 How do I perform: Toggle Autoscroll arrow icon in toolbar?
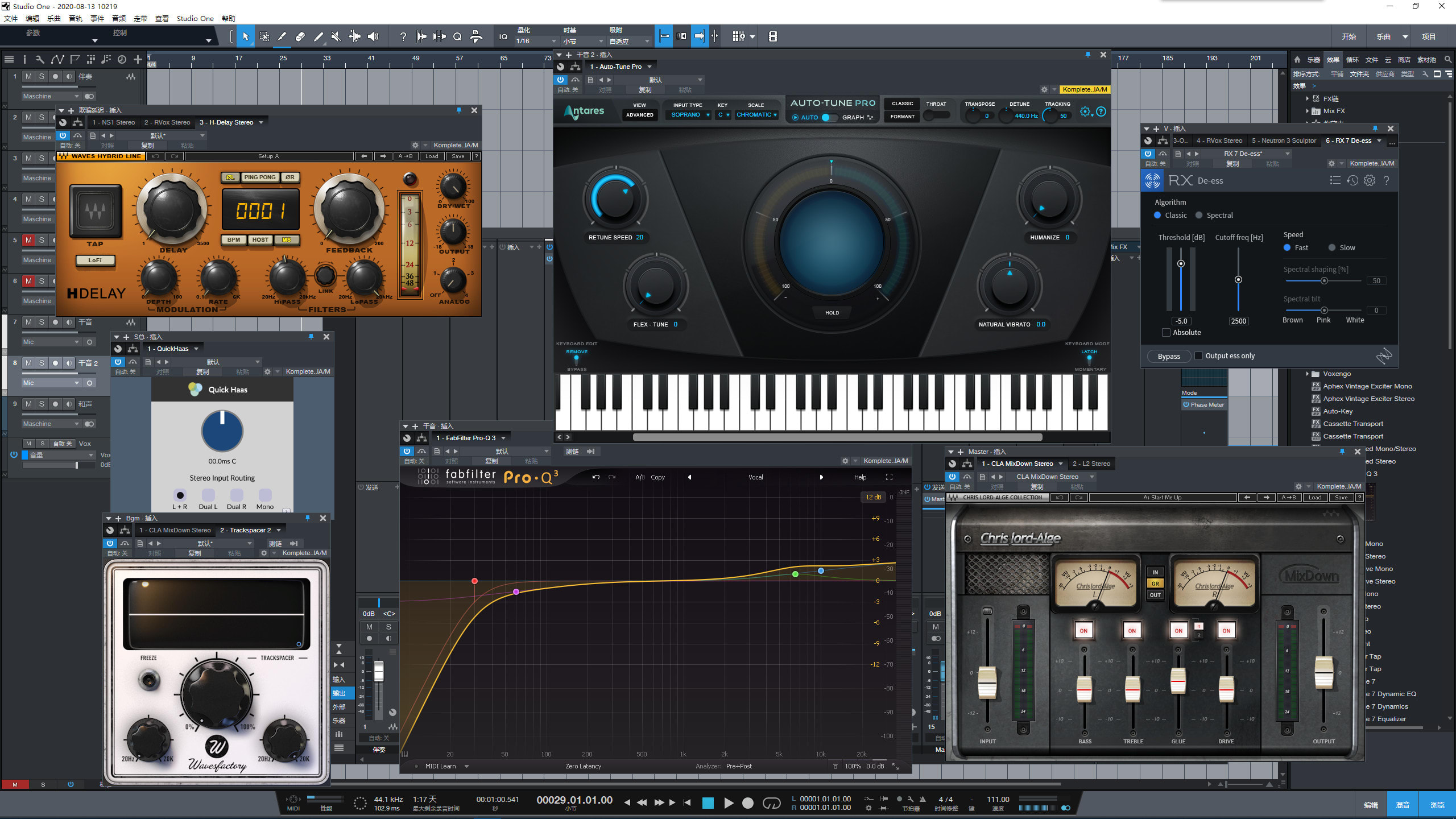[700, 36]
